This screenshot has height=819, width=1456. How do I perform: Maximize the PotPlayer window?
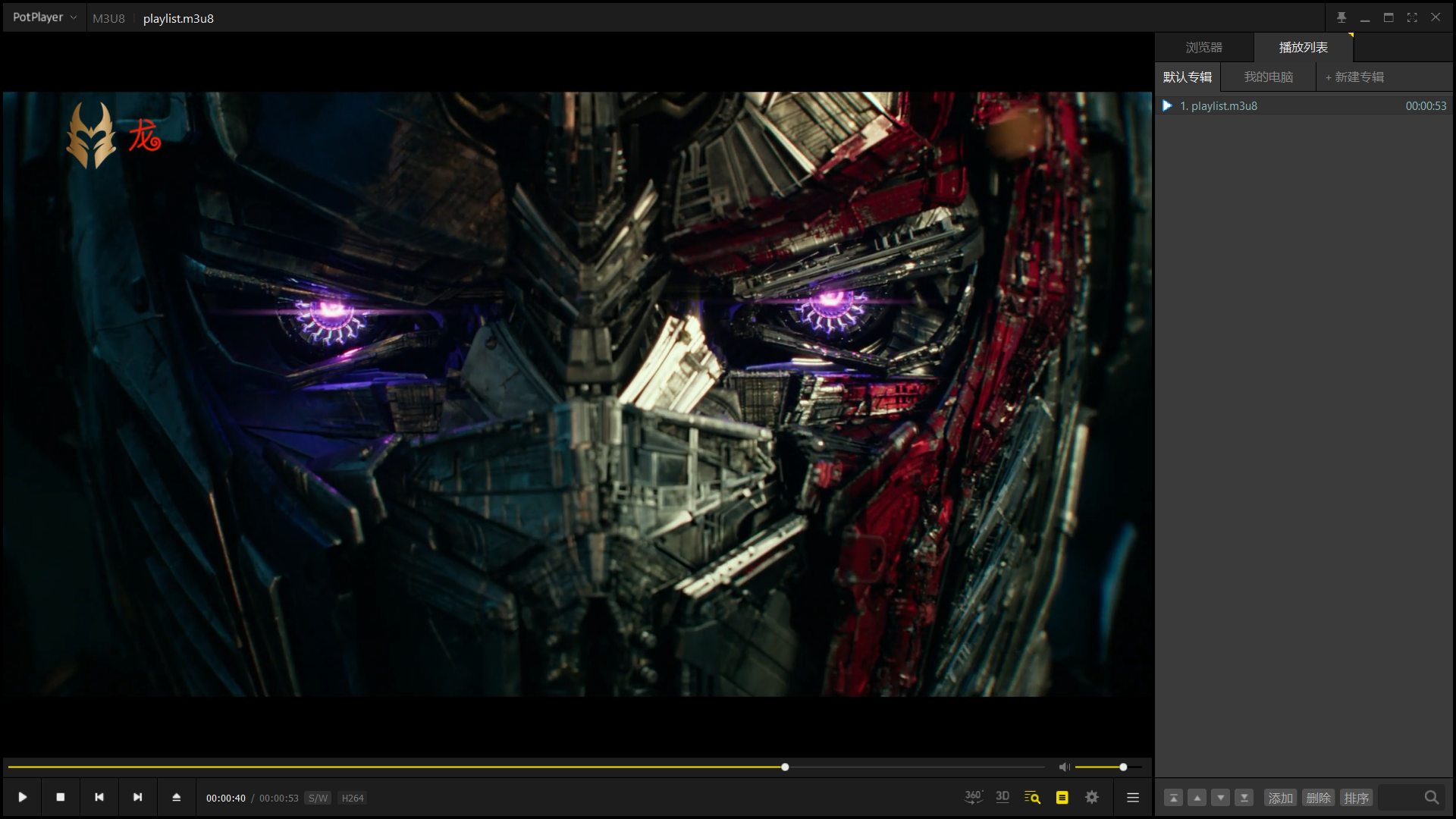(x=1389, y=17)
